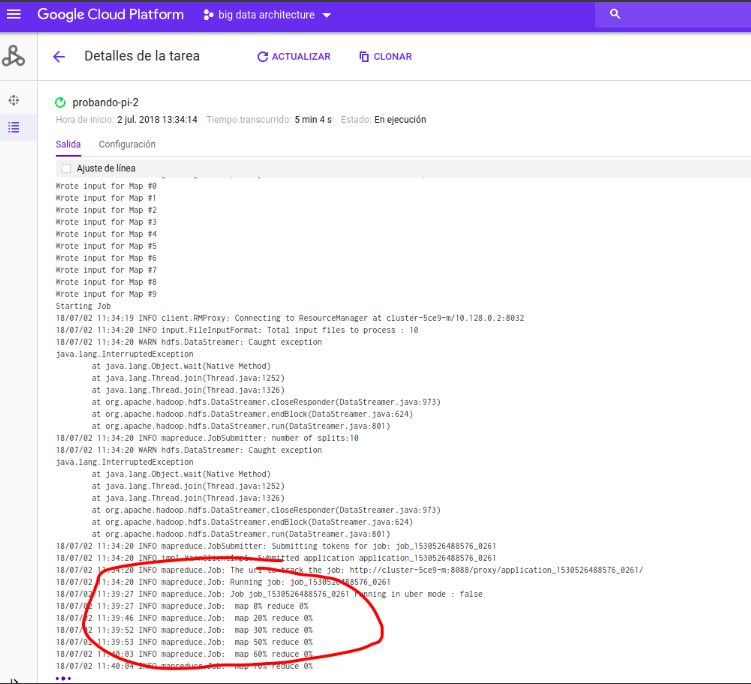Click the project hexagon dots icon
The image size is (751, 684).
coord(208,15)
